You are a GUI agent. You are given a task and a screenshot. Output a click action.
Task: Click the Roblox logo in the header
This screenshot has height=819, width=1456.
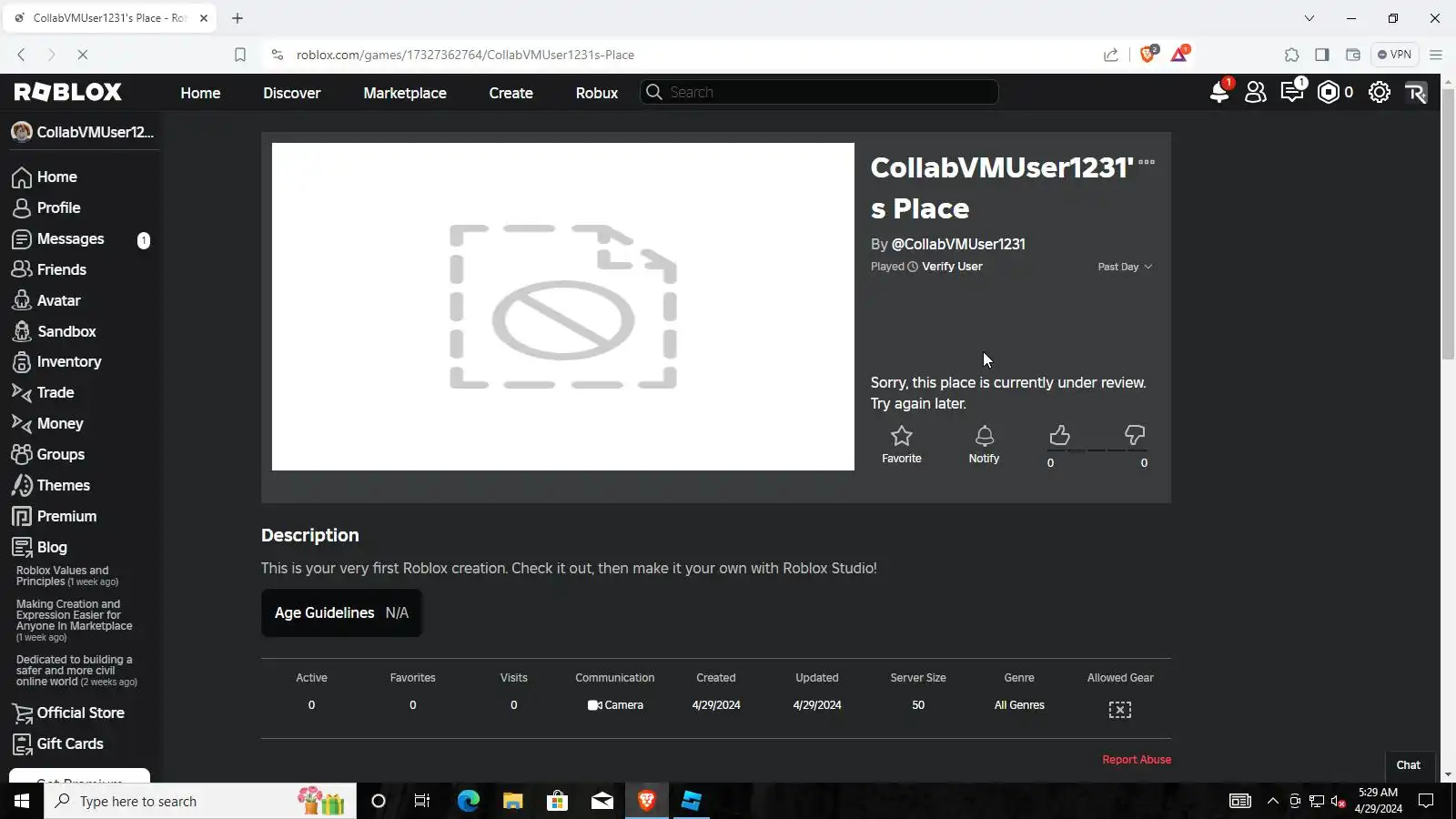67,92
